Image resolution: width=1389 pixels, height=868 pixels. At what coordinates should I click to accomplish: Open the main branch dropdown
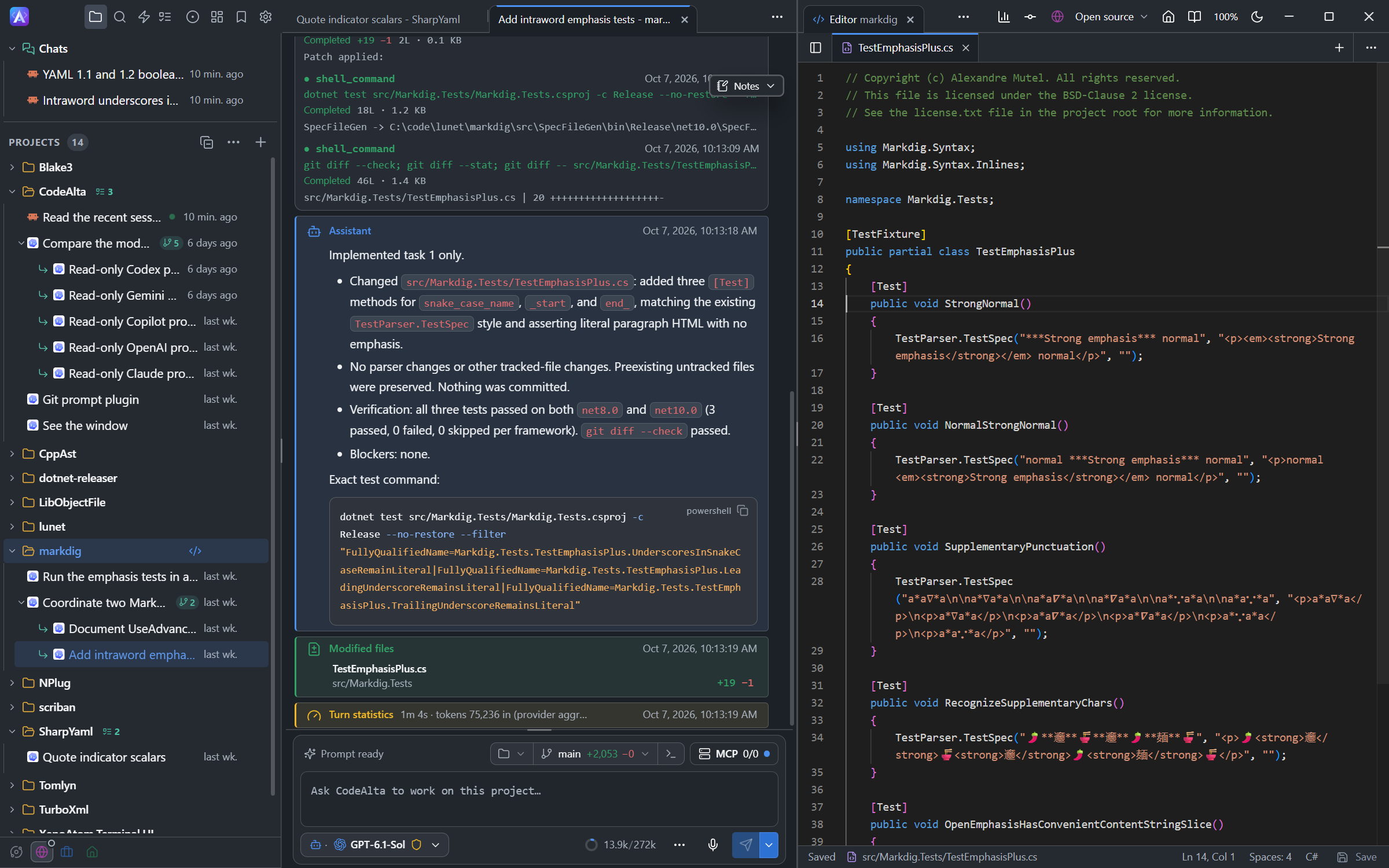coord(595,753)
